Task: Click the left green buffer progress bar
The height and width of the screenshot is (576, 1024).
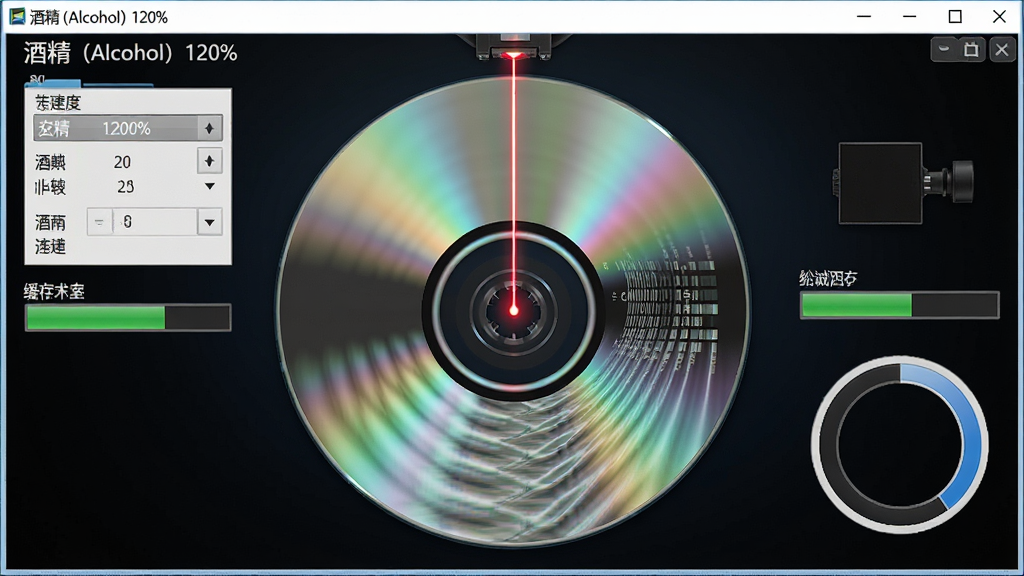Action: [x=128, y=318]
